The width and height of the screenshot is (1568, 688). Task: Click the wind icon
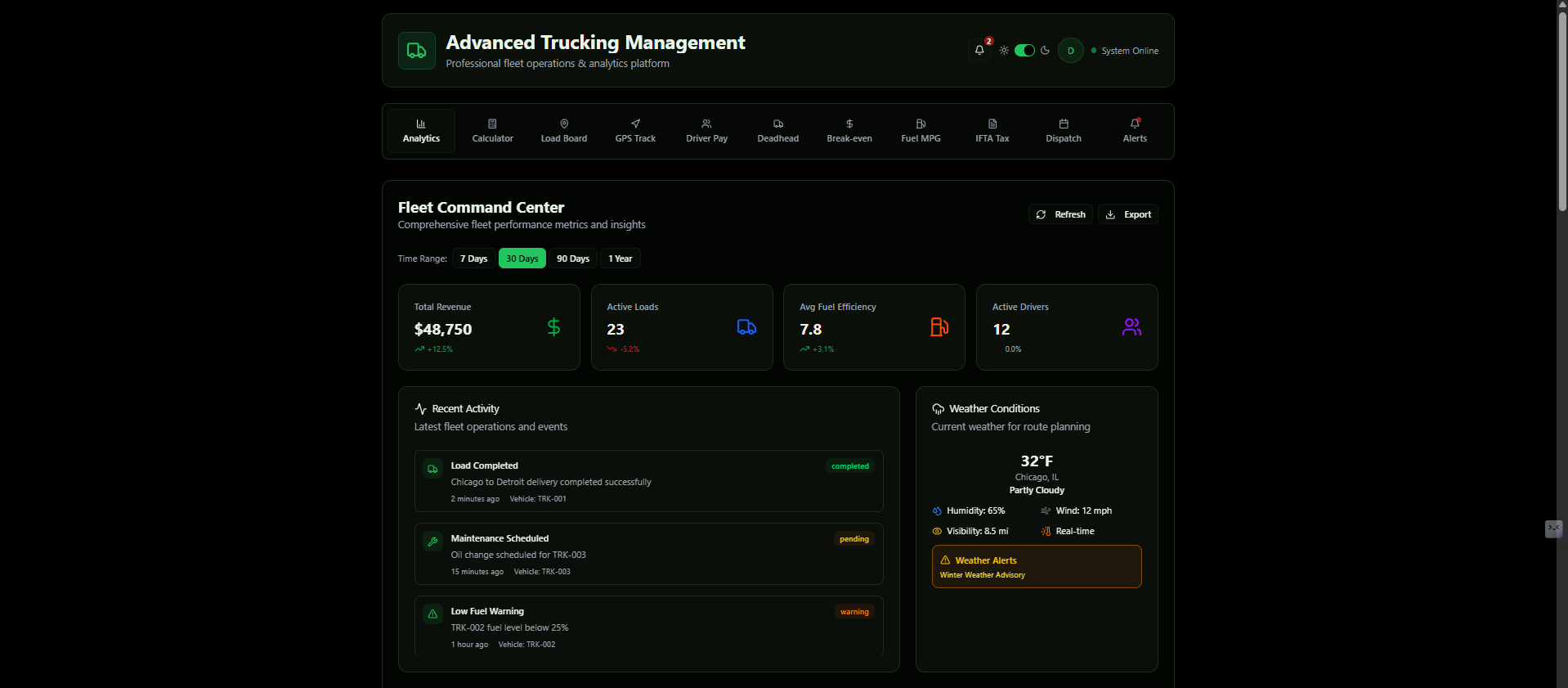click(x=1046, y=510)
